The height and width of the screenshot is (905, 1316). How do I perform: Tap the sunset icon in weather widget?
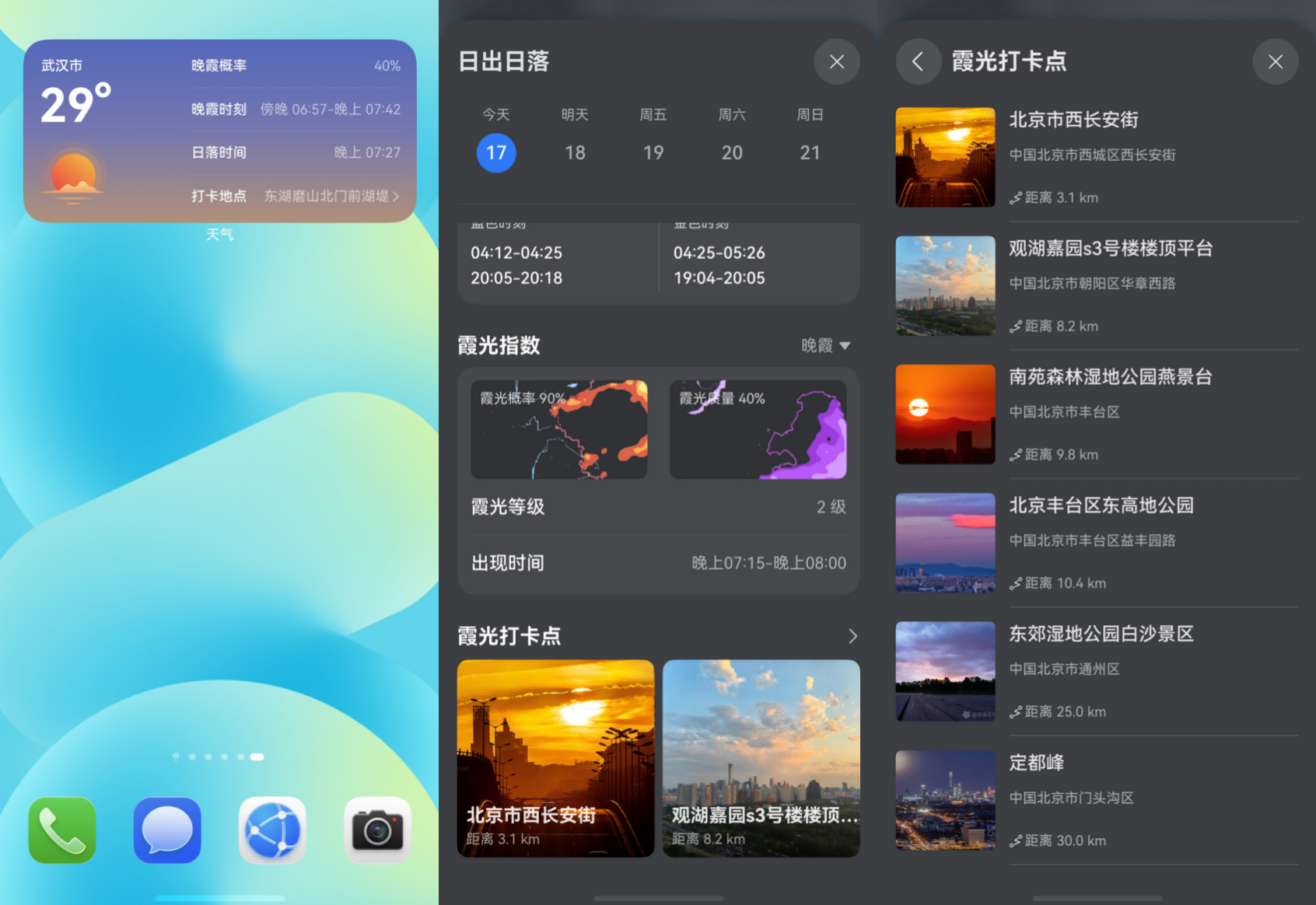click(x=73, y=177)
